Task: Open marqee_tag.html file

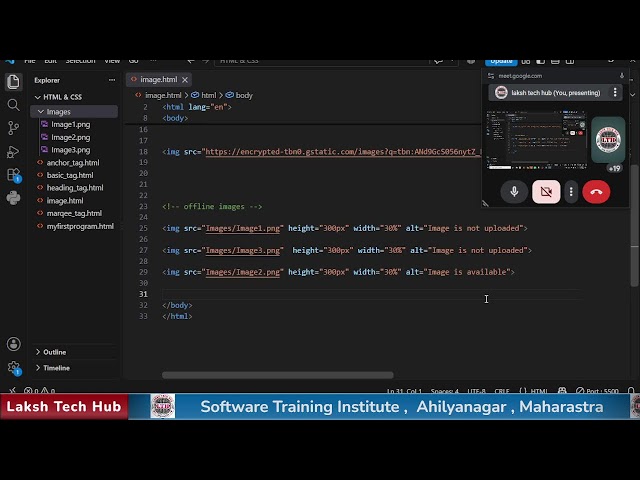Action: click(x=74, y=213)
